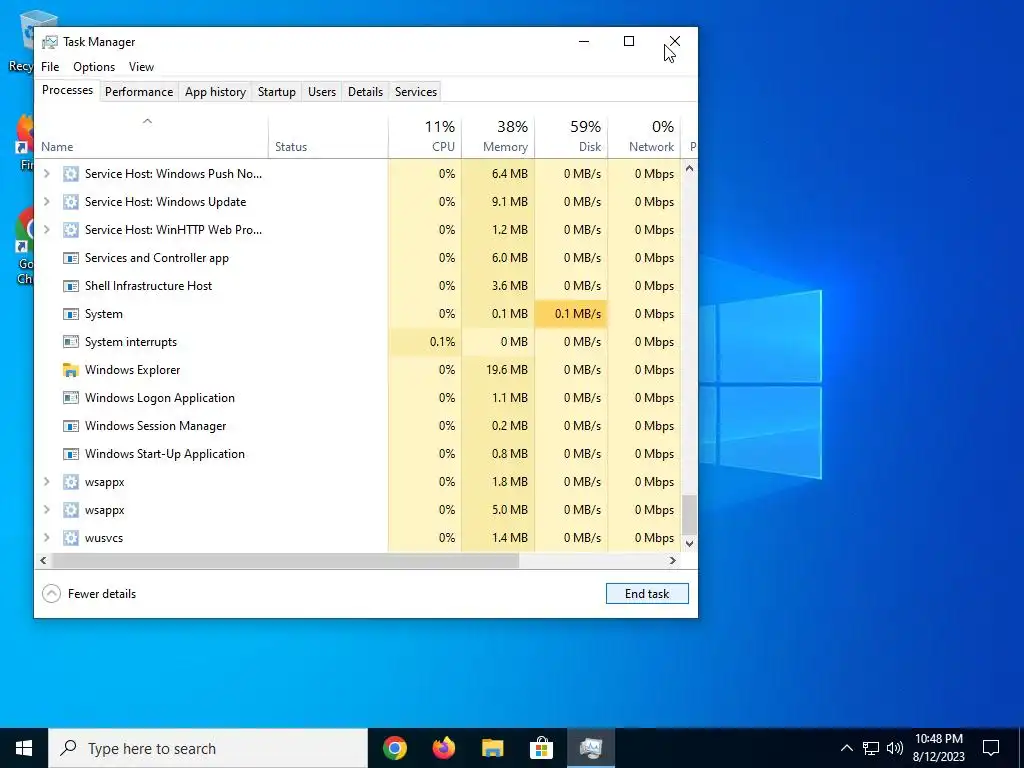
Task: Select the Services and Controller app row
Action: [358, 258]
